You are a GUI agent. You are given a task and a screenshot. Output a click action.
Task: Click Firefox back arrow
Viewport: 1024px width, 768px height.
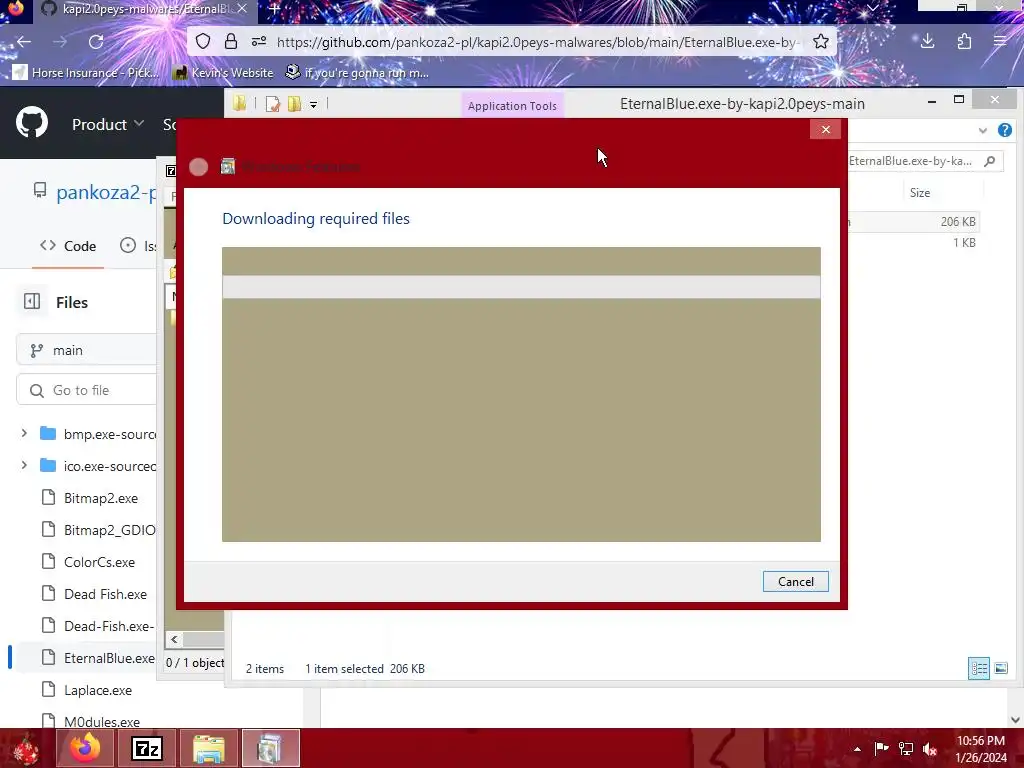pyautogui.click(x=24, y=42)
